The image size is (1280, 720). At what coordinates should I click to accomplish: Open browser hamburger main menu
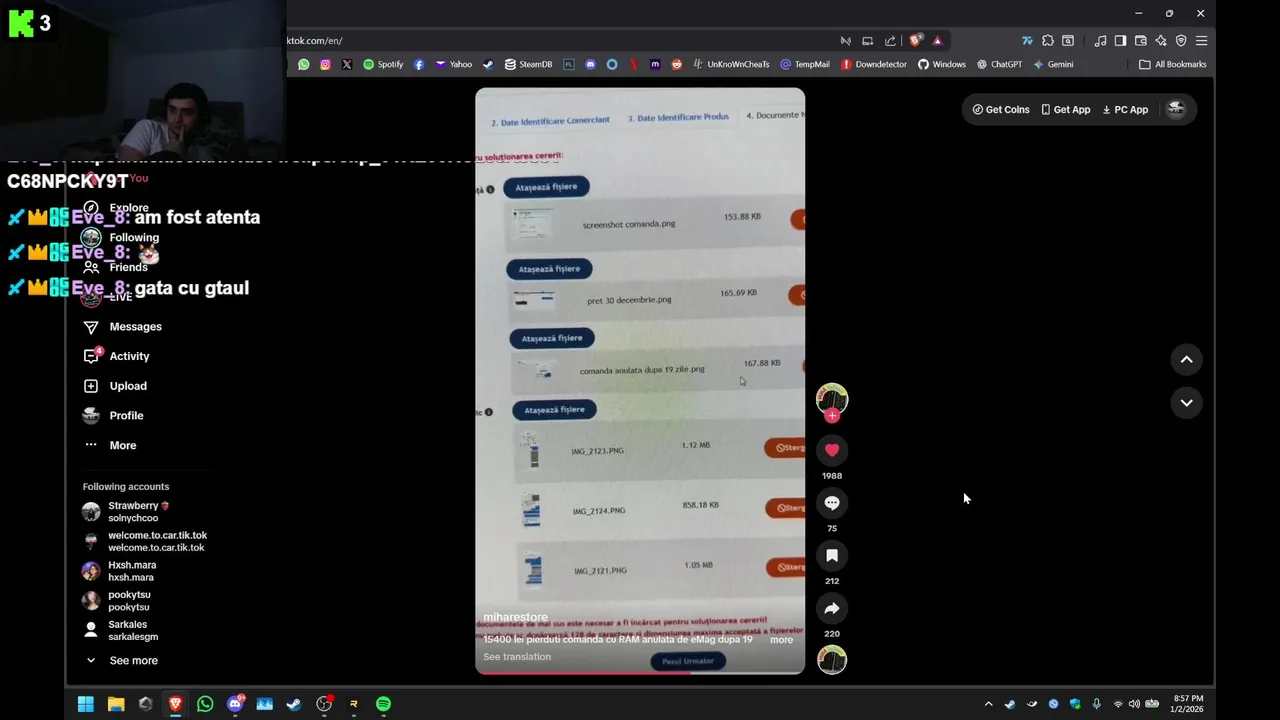point(1201,41)
